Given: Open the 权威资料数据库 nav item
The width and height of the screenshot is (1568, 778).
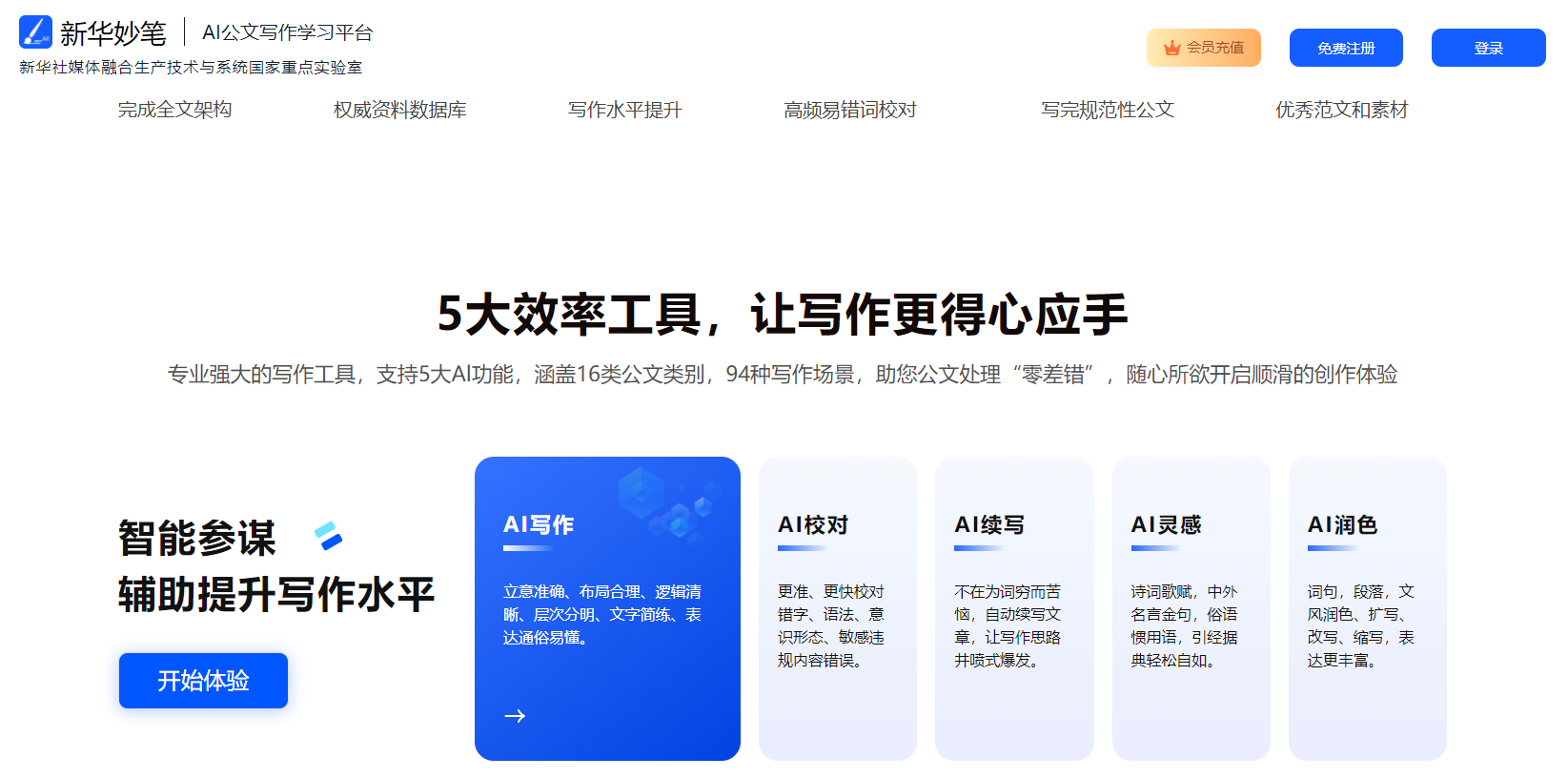Looking at the screenshot, I should coord(399,110).
